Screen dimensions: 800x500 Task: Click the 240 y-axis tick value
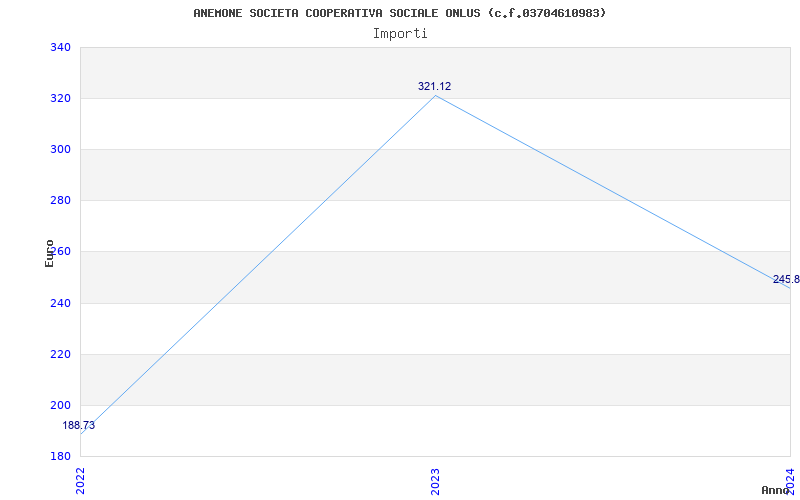click(x=60, y=303)
